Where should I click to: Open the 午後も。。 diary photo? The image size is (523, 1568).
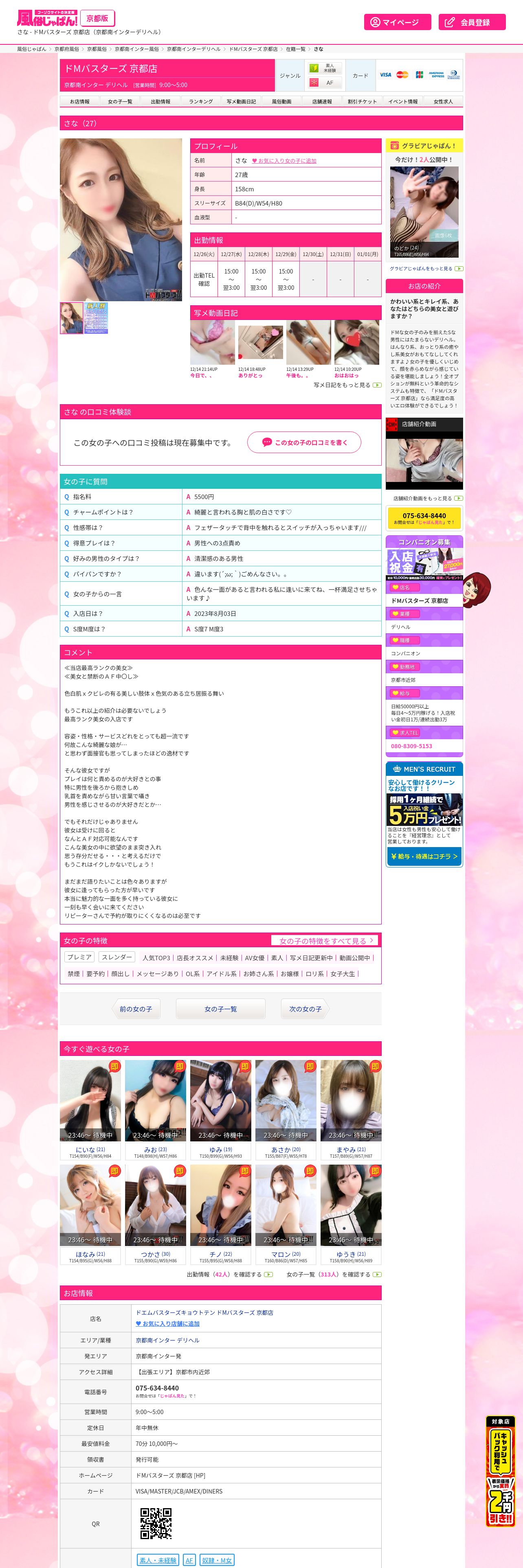309,343
